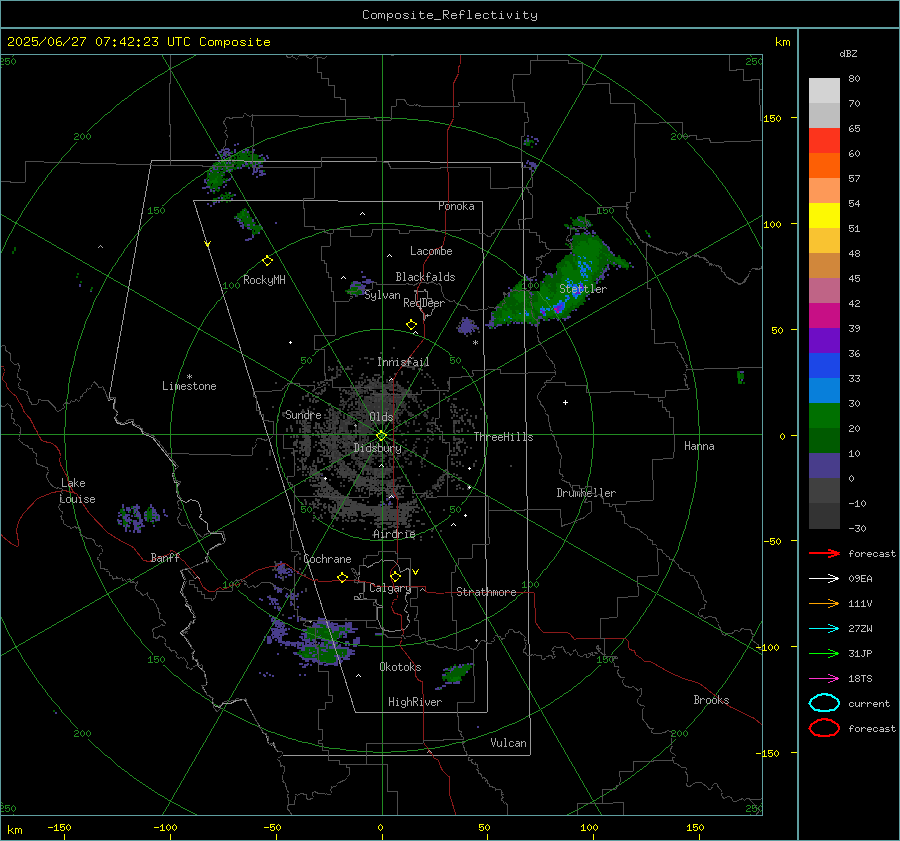Click the Brooks town label
The image size is (900, 841).
(x=711, y=700)
